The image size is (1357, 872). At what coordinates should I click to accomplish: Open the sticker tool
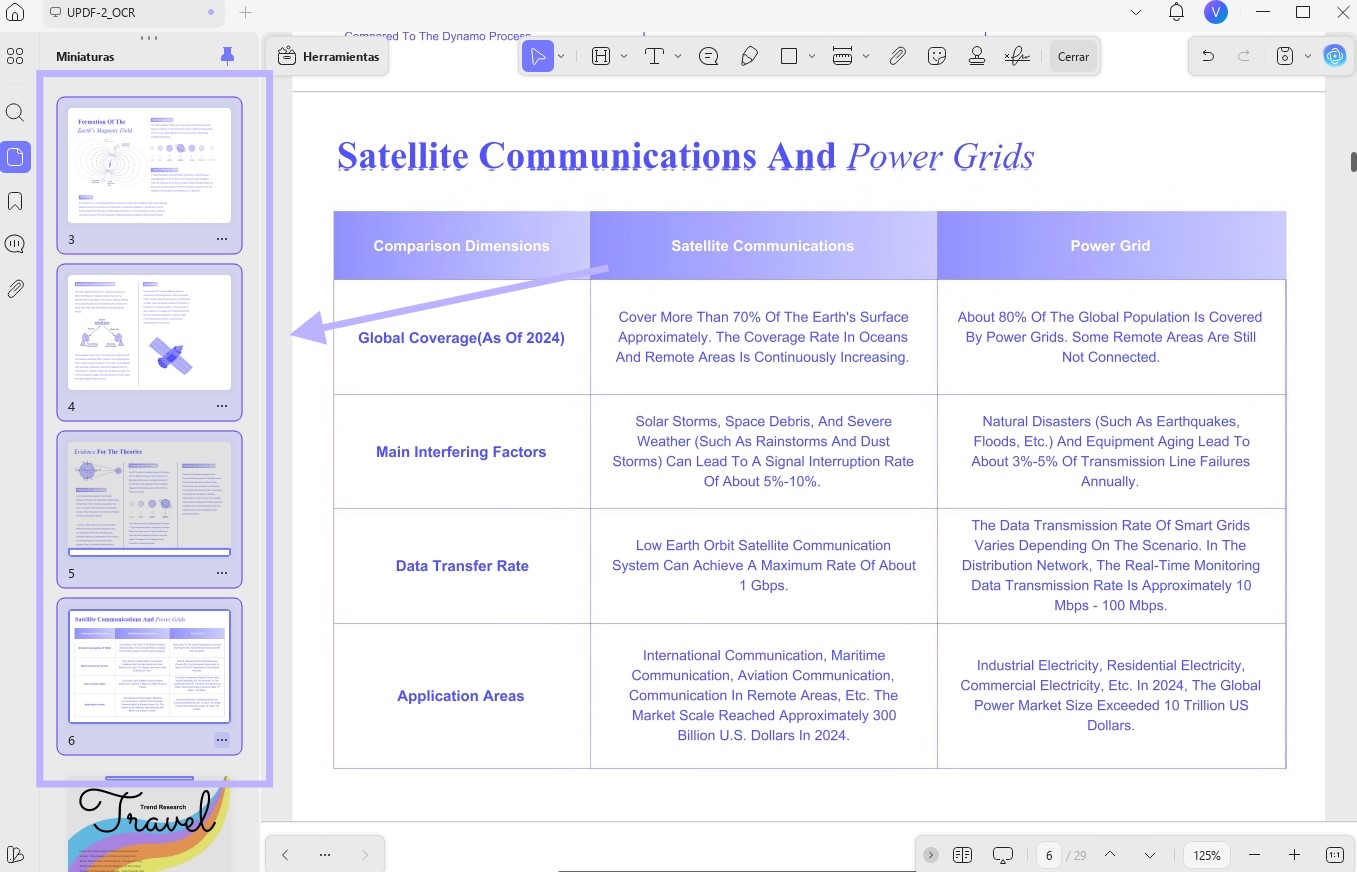coord(937,56)
